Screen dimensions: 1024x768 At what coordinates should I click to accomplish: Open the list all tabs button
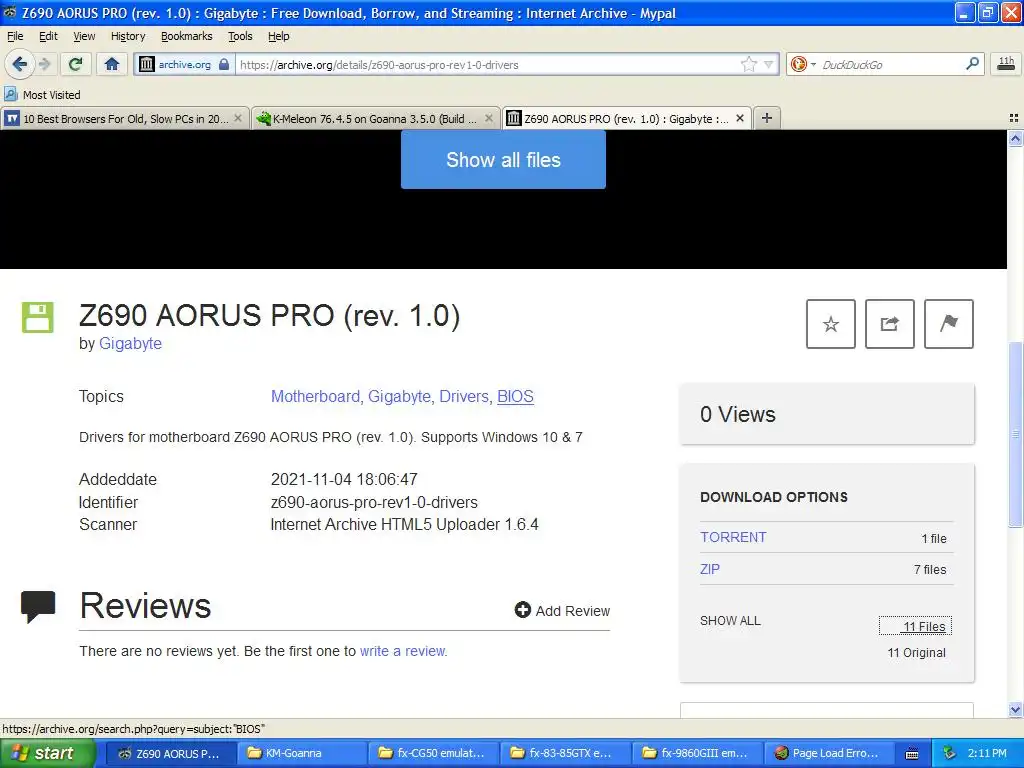1014,118
